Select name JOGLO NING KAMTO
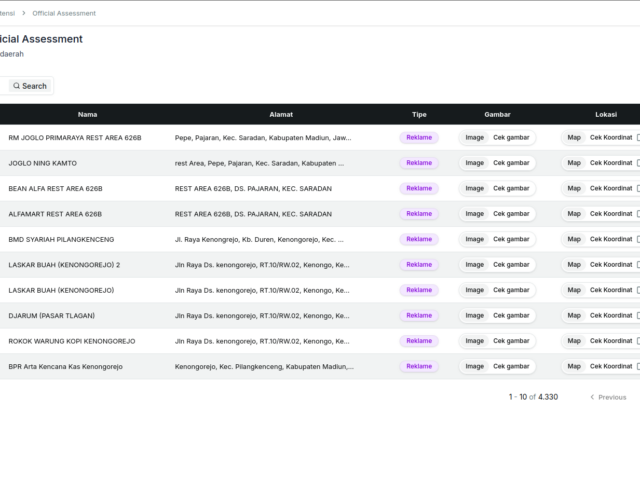 coord(42,163)
